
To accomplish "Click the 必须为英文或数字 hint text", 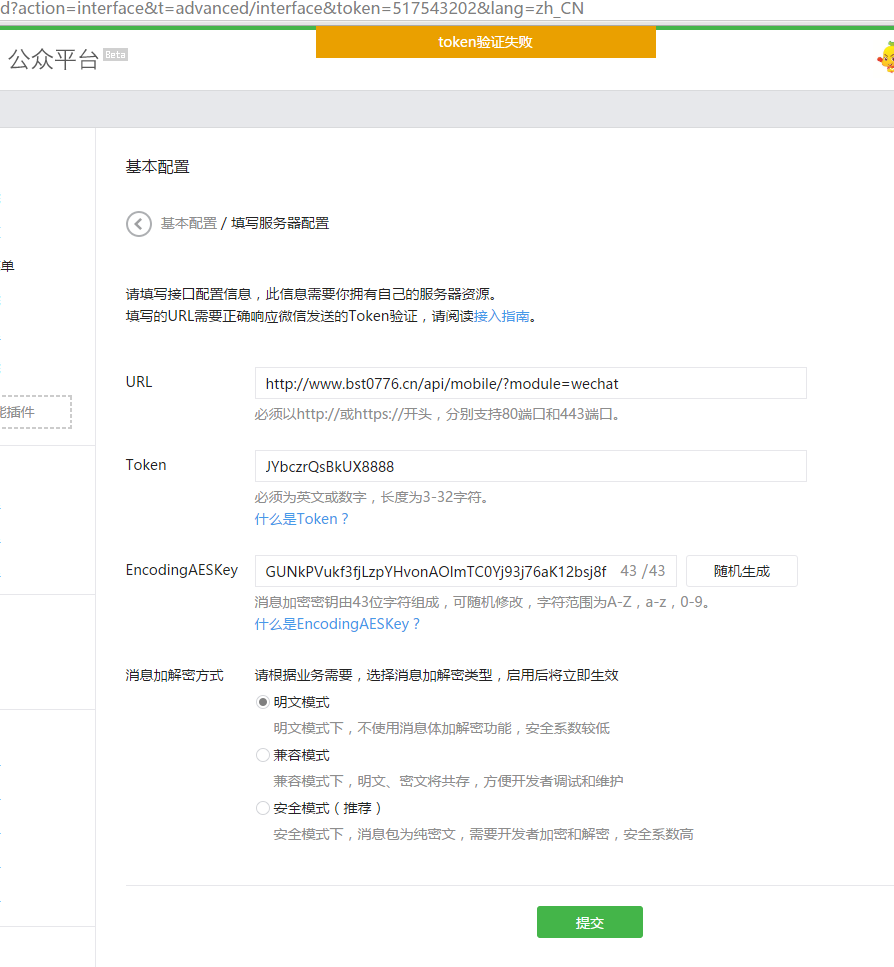I will click(x=374, y=497).
